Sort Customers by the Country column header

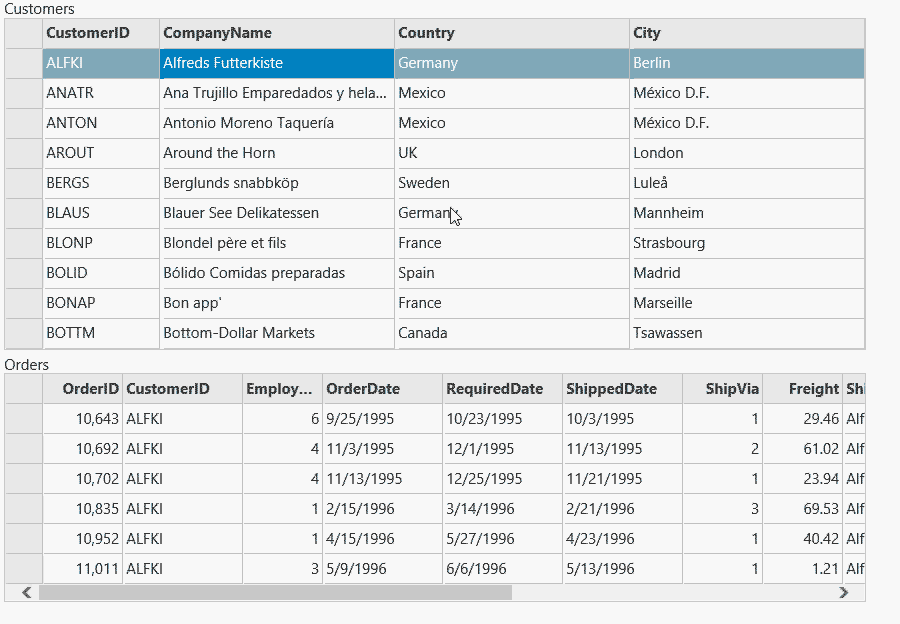(x=511, y=33)
